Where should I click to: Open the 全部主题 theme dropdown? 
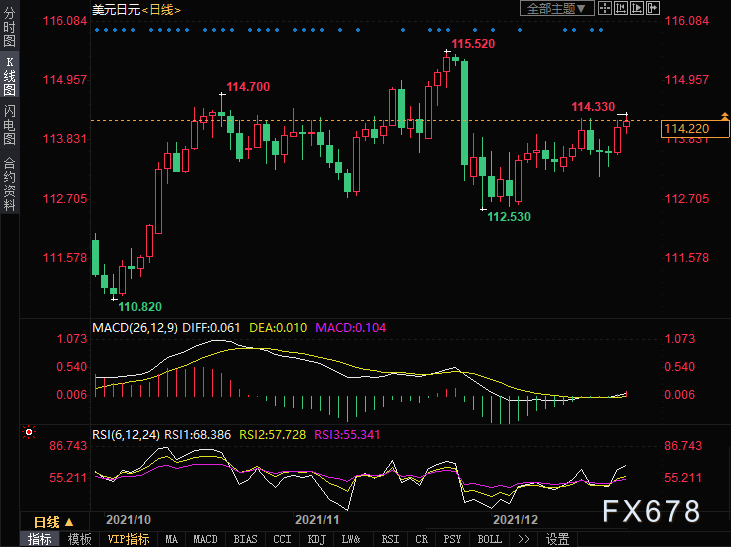point(557,8)
